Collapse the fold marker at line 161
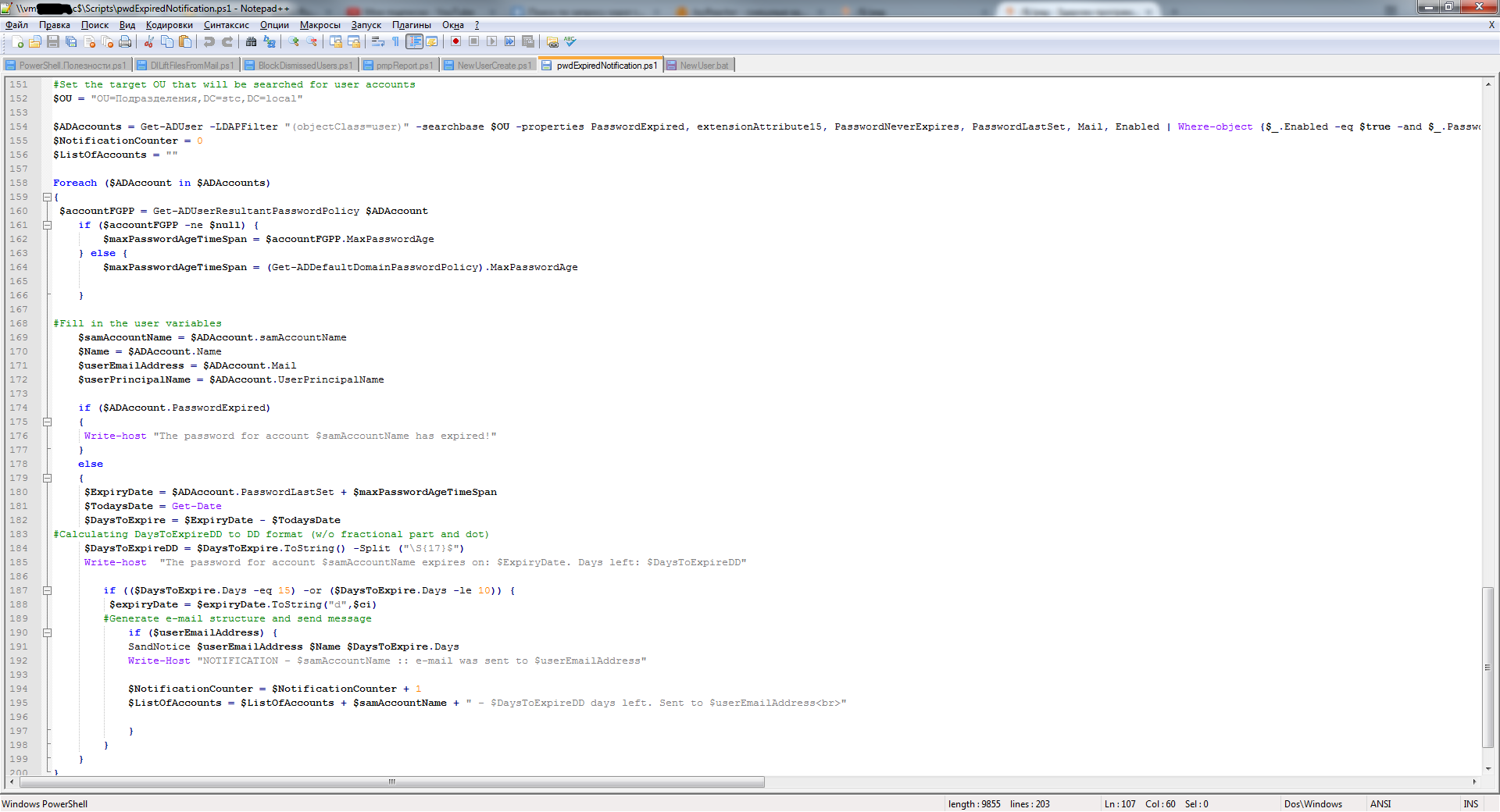The height and width of the screenshot is (812, 1500). 47,226
